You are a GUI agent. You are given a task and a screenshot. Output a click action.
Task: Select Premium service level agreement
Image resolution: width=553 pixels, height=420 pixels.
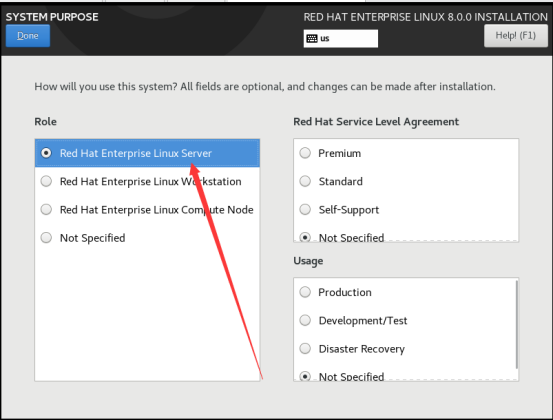(406, 153)
